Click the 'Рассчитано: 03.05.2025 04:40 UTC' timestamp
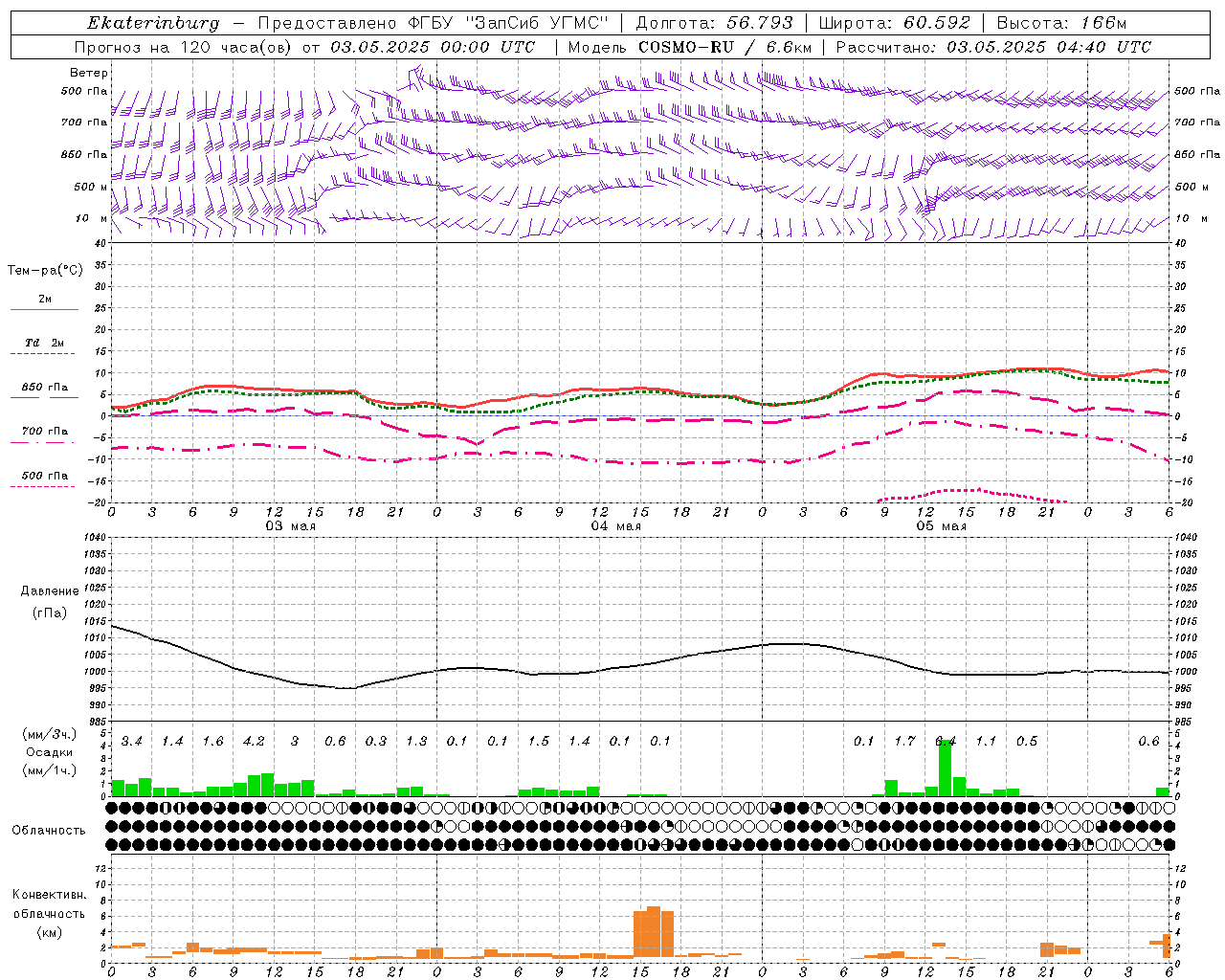Screen dimensions: 1225x980 click(x=993, y=47)
